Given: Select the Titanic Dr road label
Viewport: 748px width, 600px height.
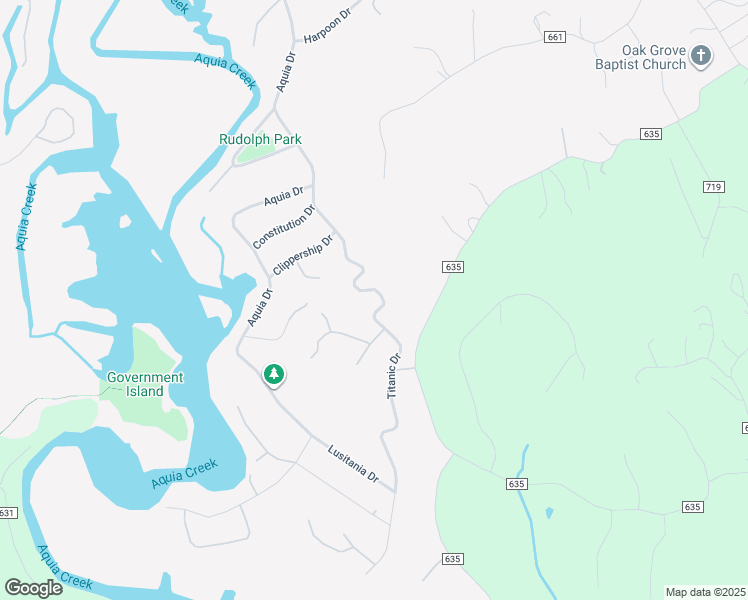Looking at the screenshot, I should coord(394,376).
